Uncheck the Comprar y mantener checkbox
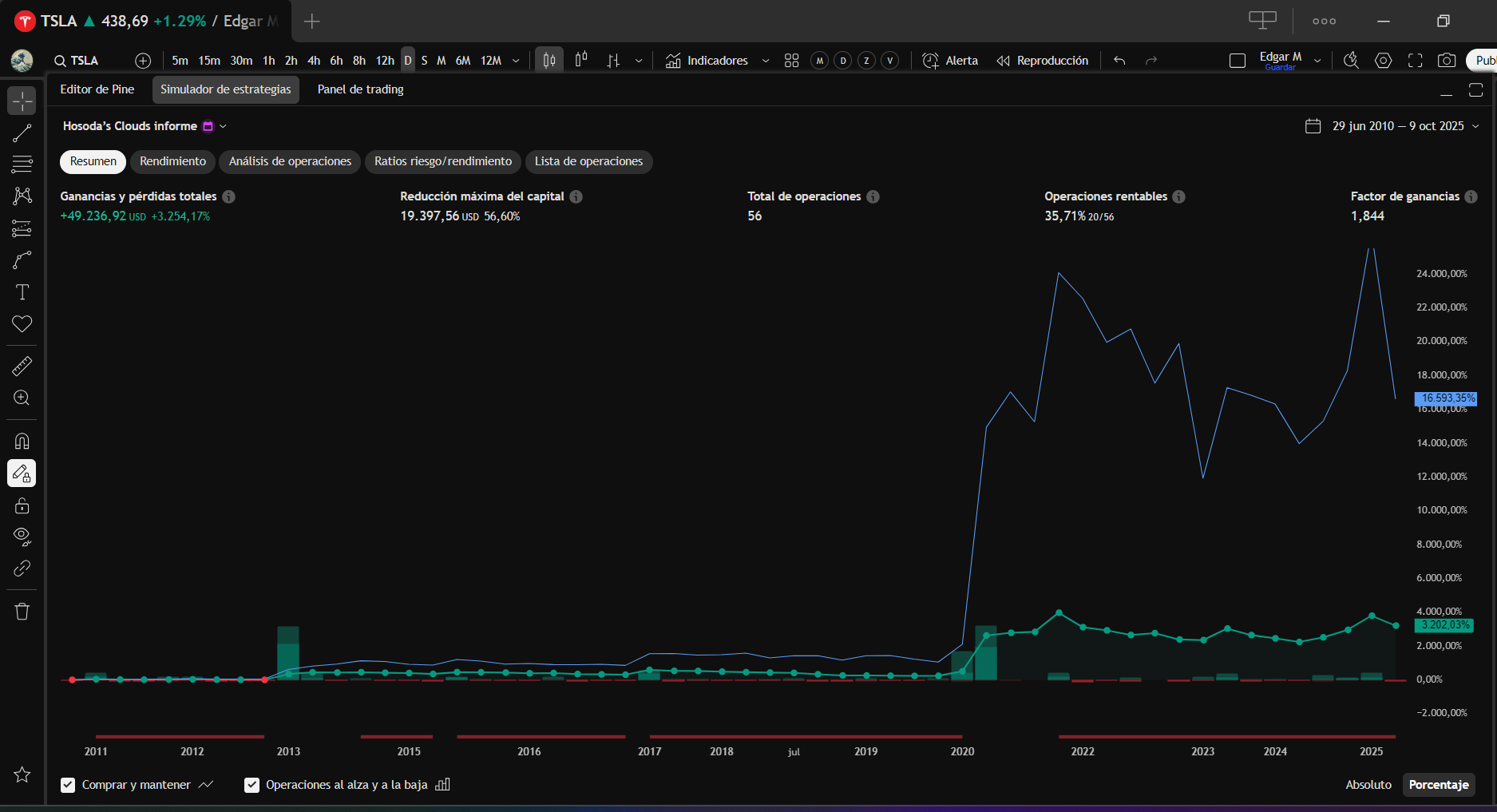 tap(68, 785)
